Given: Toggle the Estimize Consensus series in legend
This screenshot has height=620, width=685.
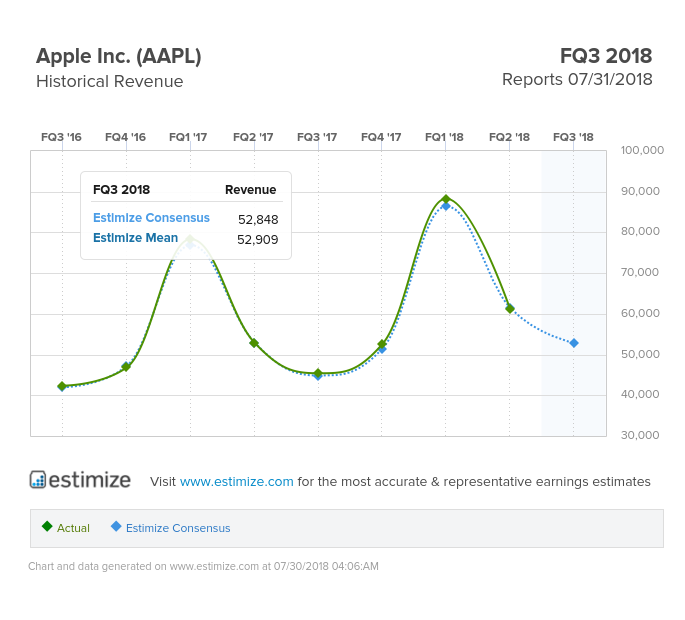Looking at the screenshot, I should (x=171, y=528).
